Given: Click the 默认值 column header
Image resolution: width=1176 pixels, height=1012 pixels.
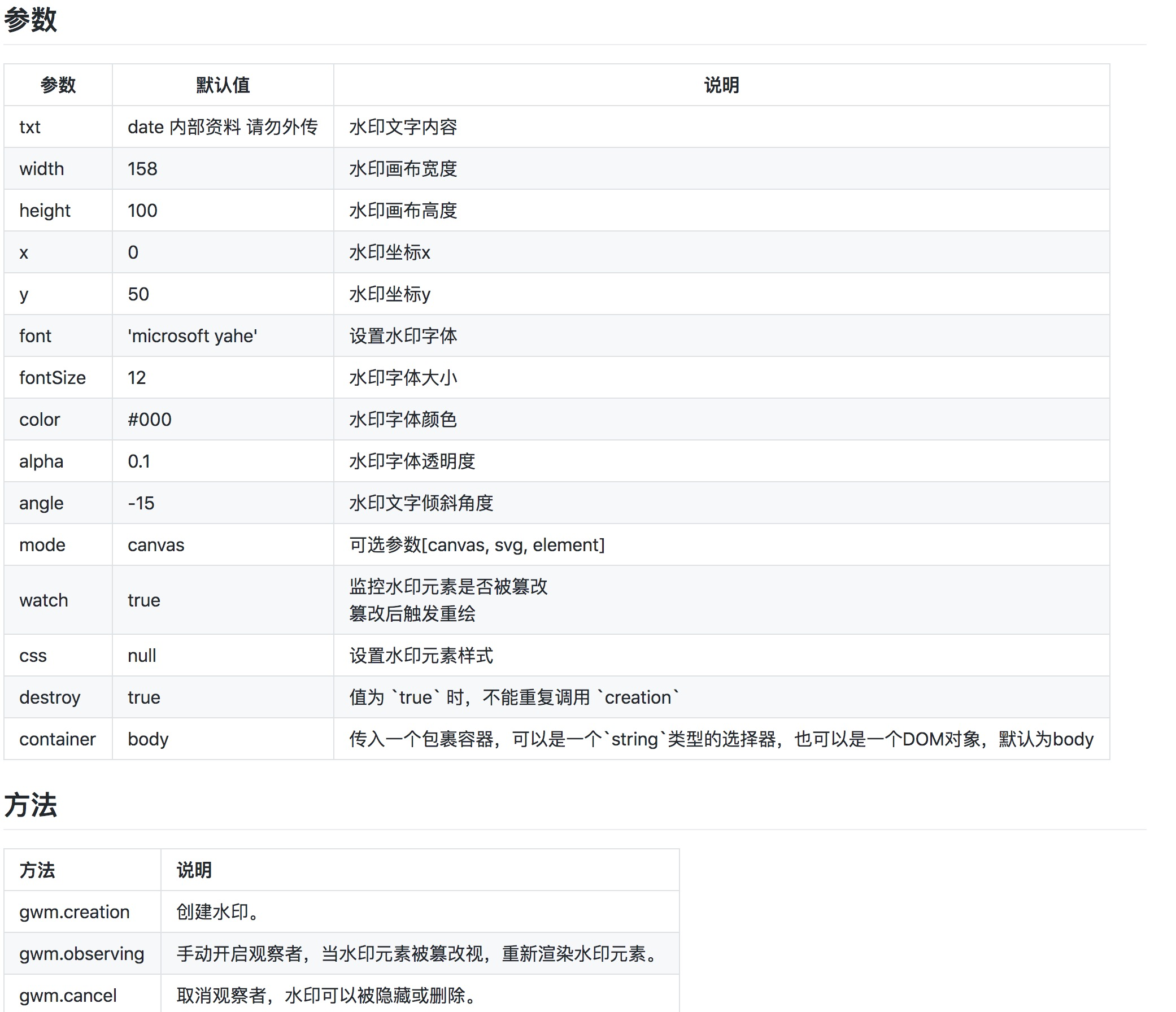Looking at the screenshot, I should click(x=223, y=85).
